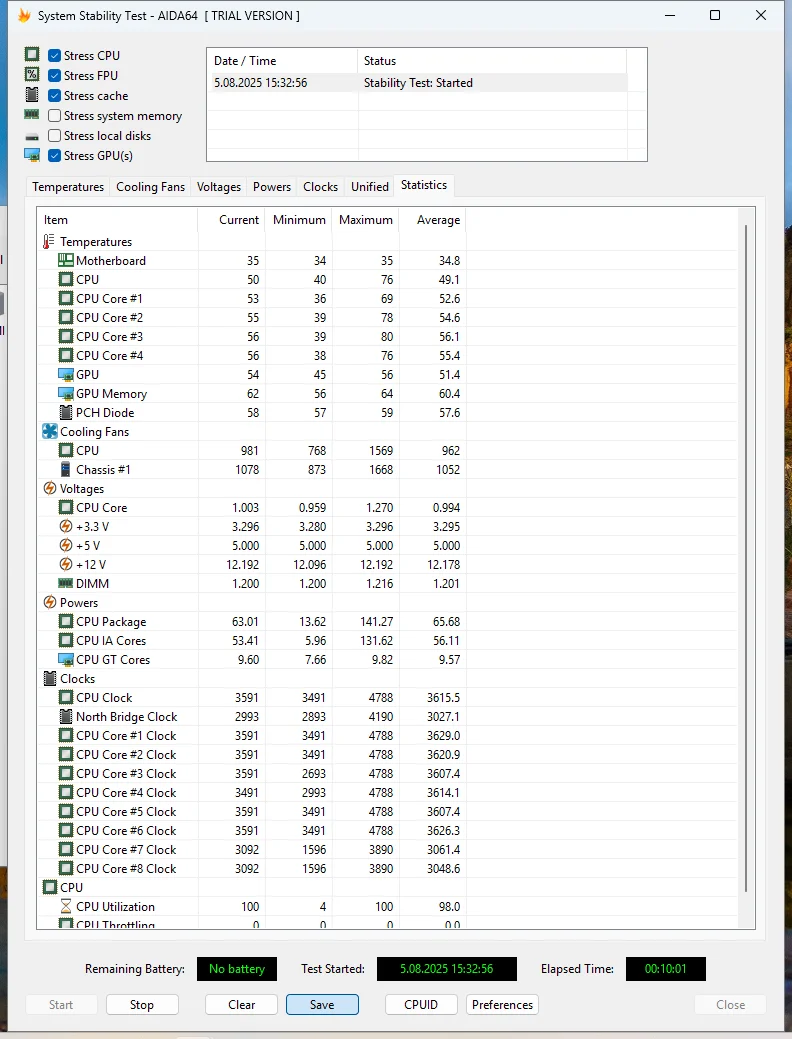
Task: Click the Current column header
Action: [x=231, y=220]
